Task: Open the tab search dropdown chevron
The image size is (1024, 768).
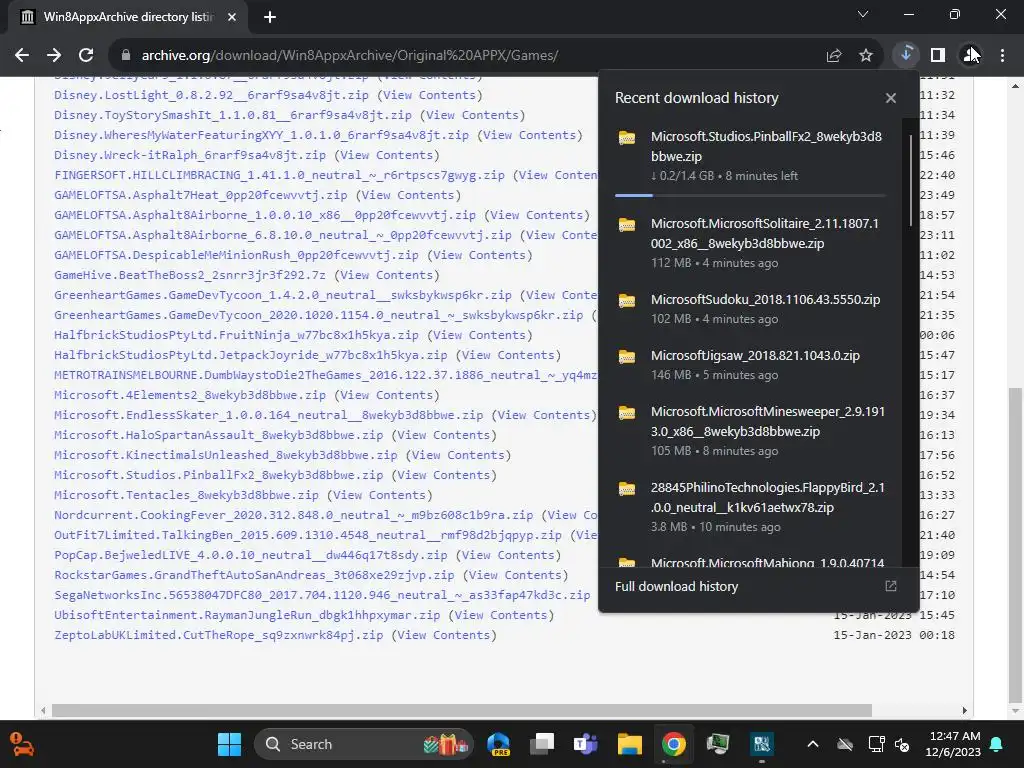Action: 863,14
